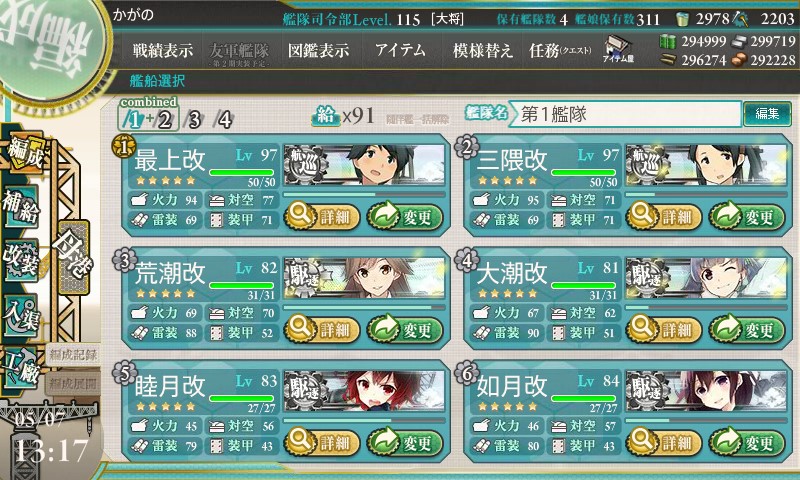Click 荒潮改 ship banner thumbnail

click(364, 278)
